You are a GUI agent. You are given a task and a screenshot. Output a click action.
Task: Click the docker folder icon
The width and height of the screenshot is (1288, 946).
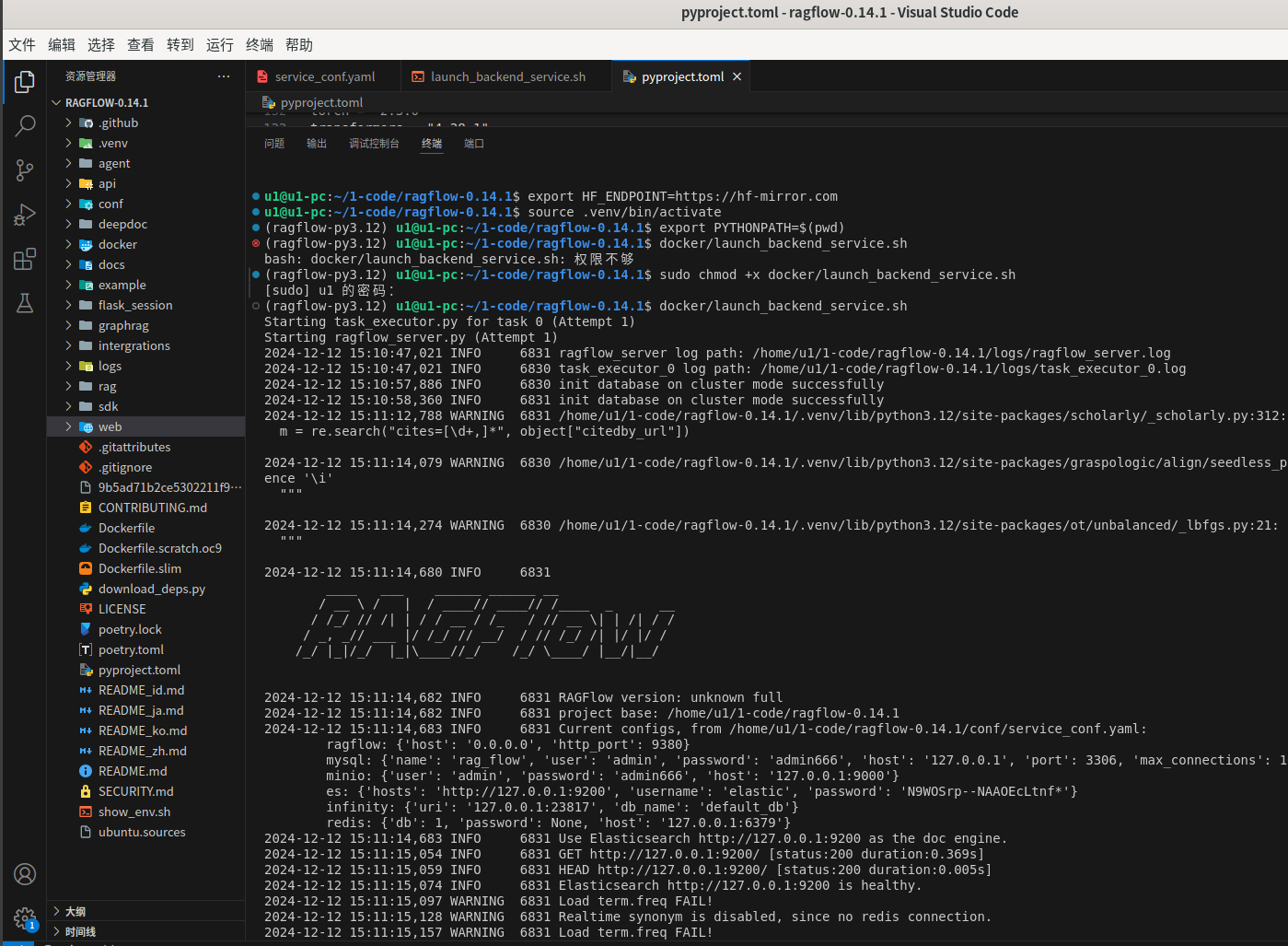click(86, 244)
